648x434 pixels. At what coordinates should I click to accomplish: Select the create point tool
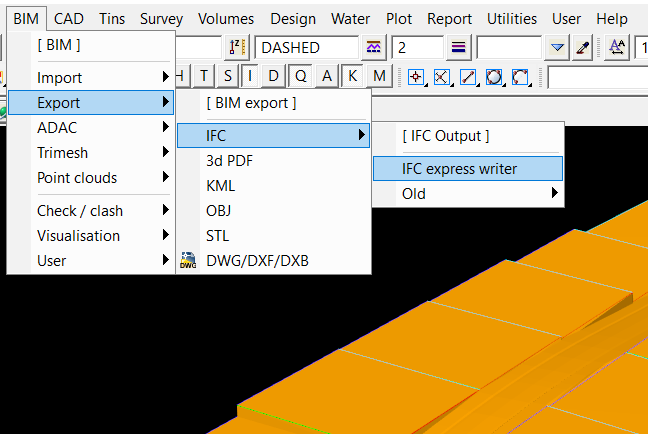tap(416, 77)
